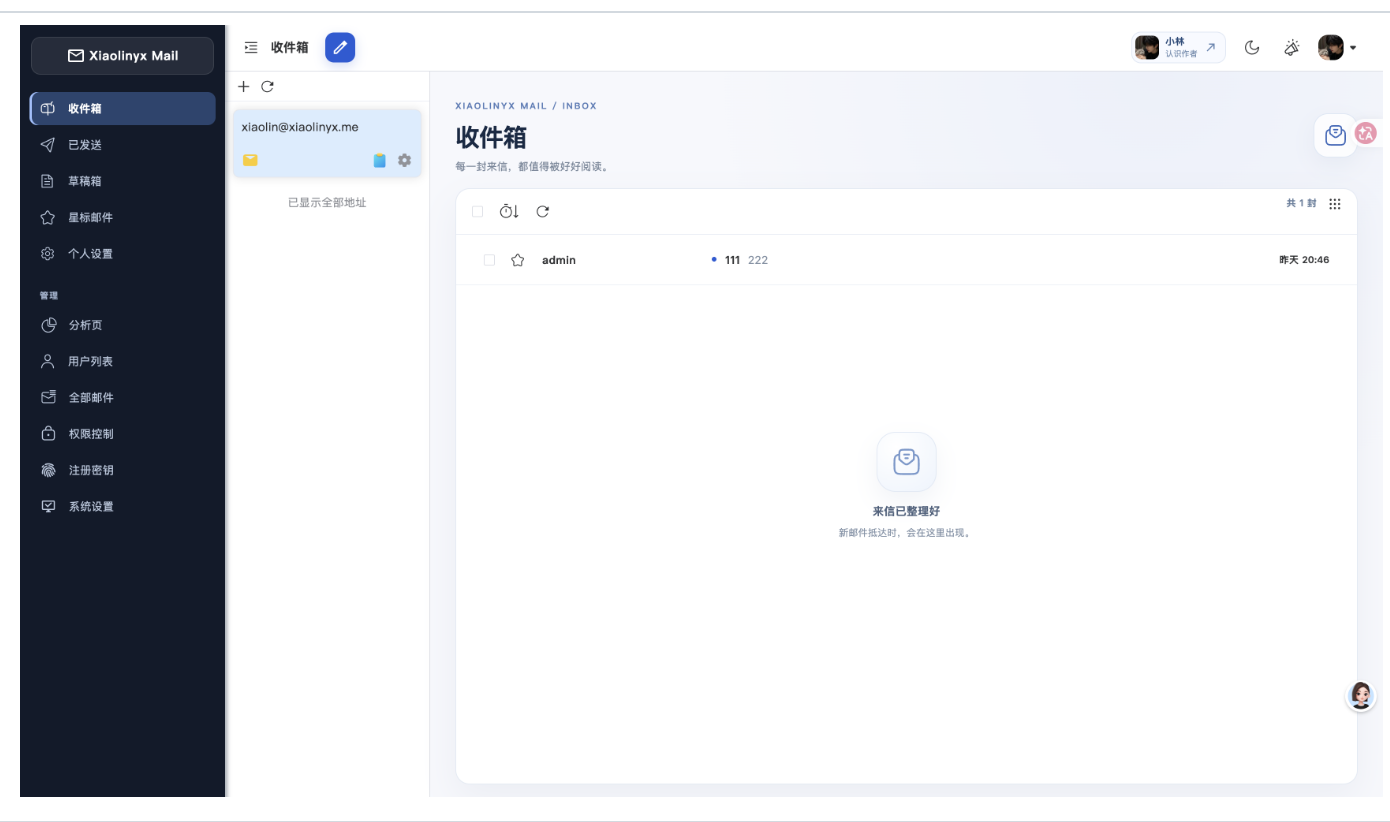Click the Xiaolinyx Mail logo button
This screenshot has height=822, width=1390.
123,56
